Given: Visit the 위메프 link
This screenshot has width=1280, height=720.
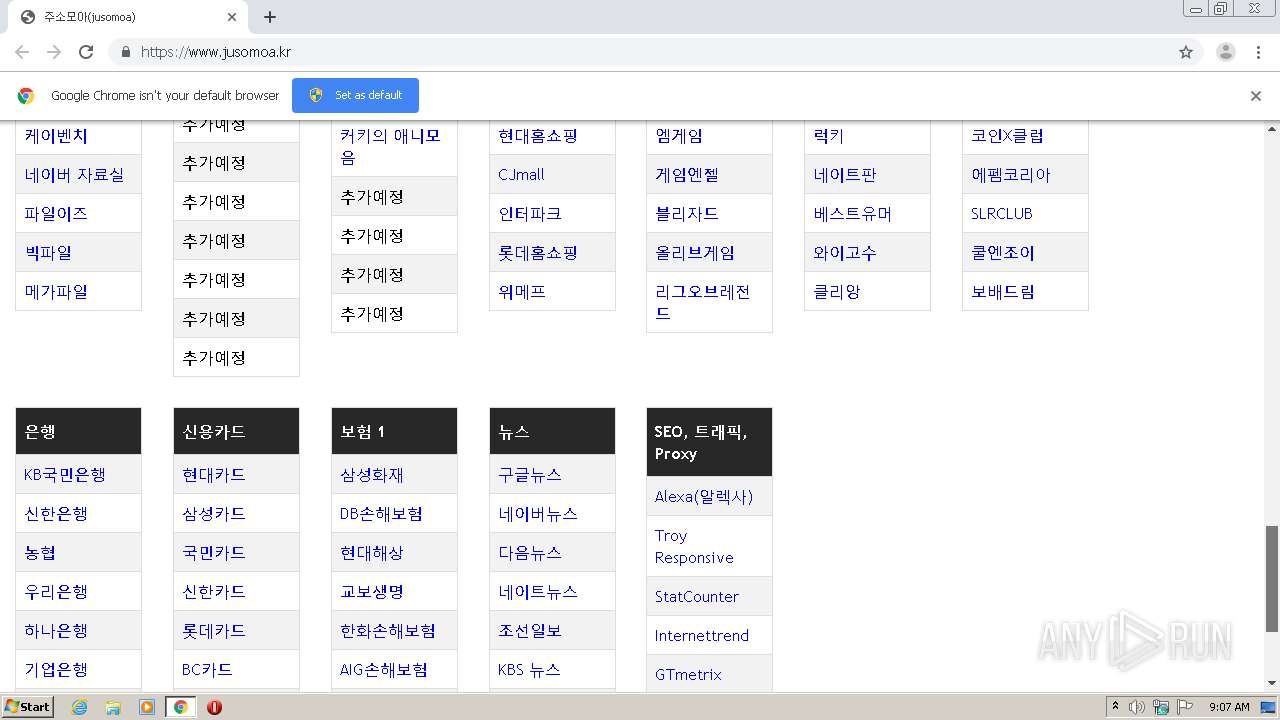Looking at the screenshot, I should click(522, 292).
